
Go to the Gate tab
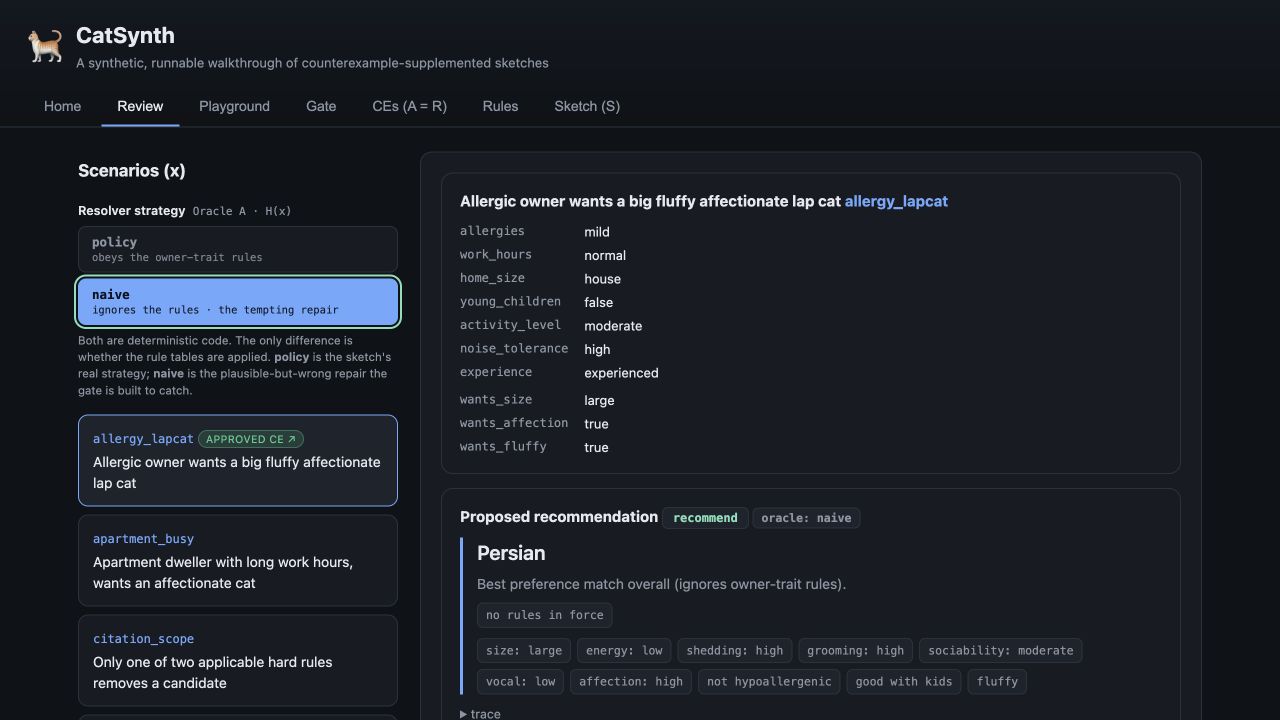click(x=321, y=106)
